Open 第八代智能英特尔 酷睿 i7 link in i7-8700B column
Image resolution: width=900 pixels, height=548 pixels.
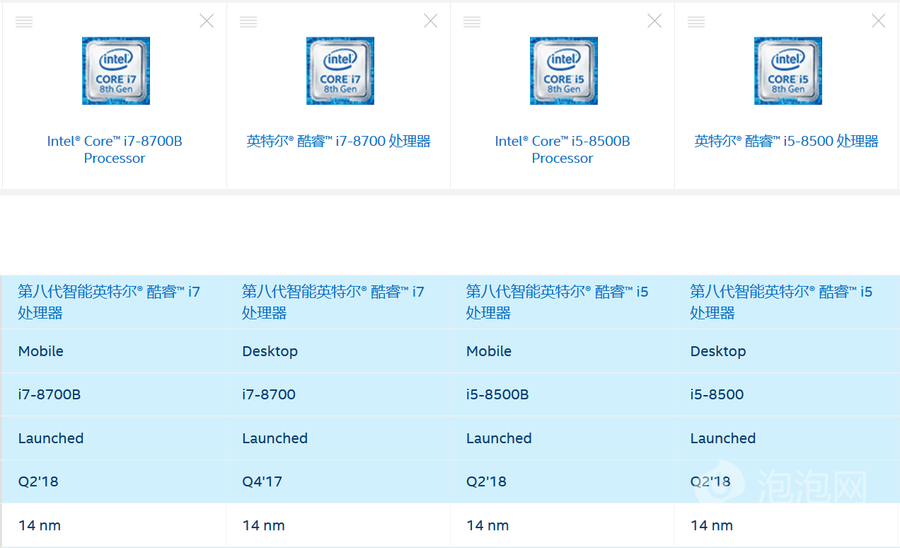[109, 302]
